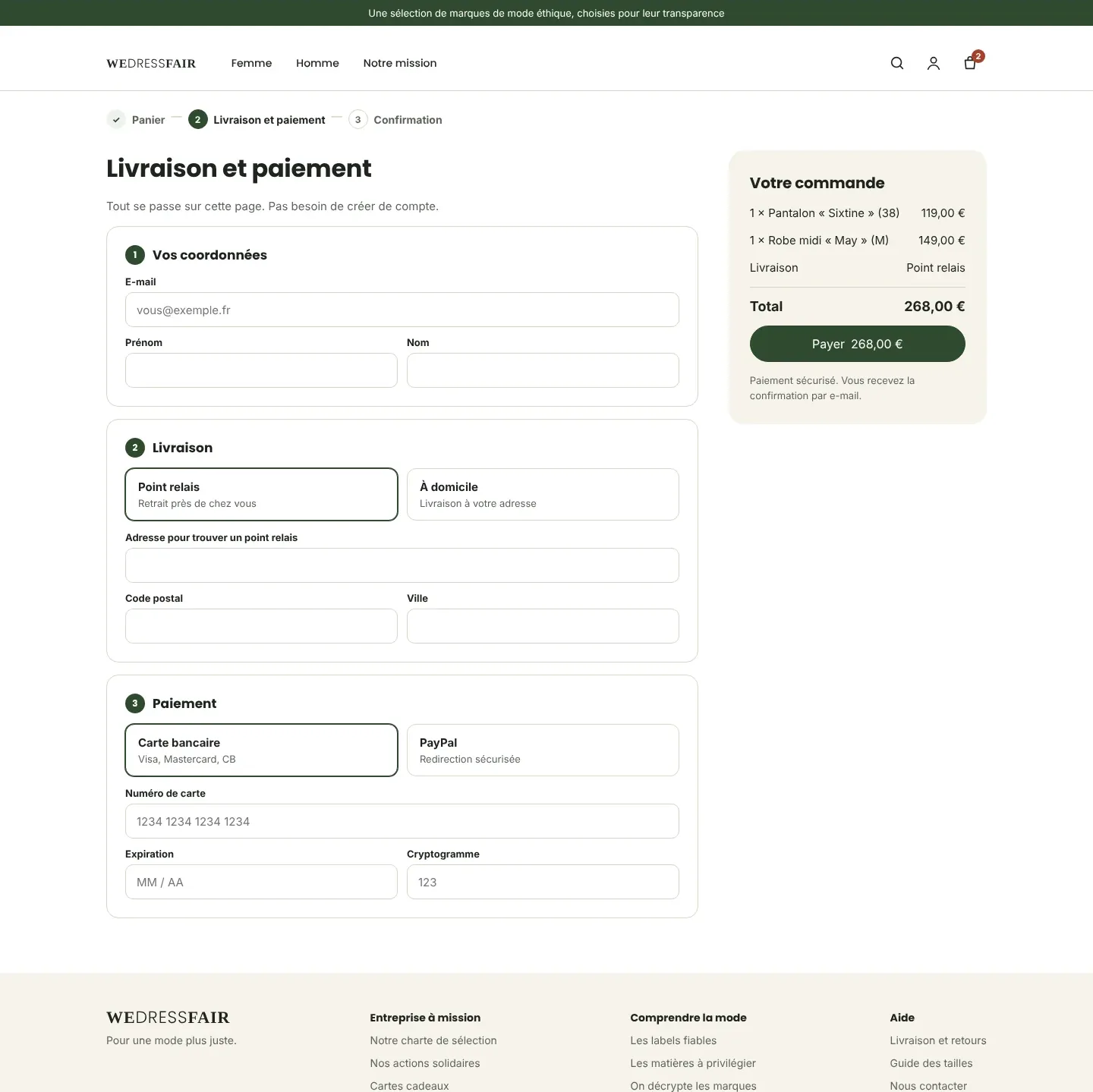Focus the E-mail input field
This screenshot has height=1092, width=1093.
tap(402, 310)
